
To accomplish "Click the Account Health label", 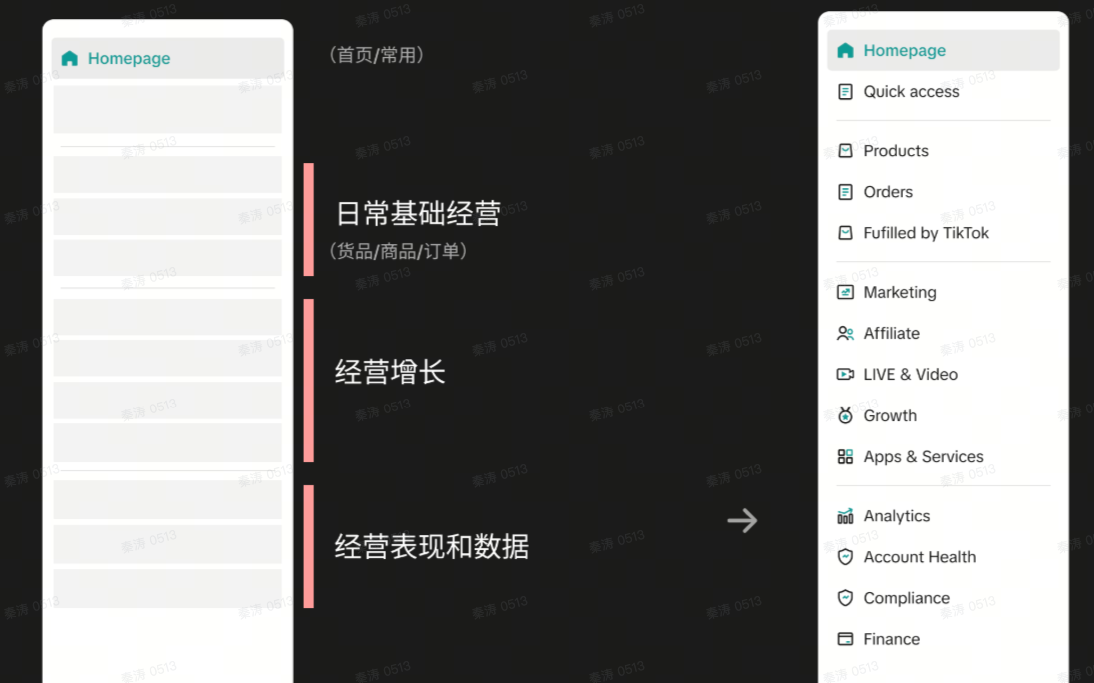I will click(919, 557).
